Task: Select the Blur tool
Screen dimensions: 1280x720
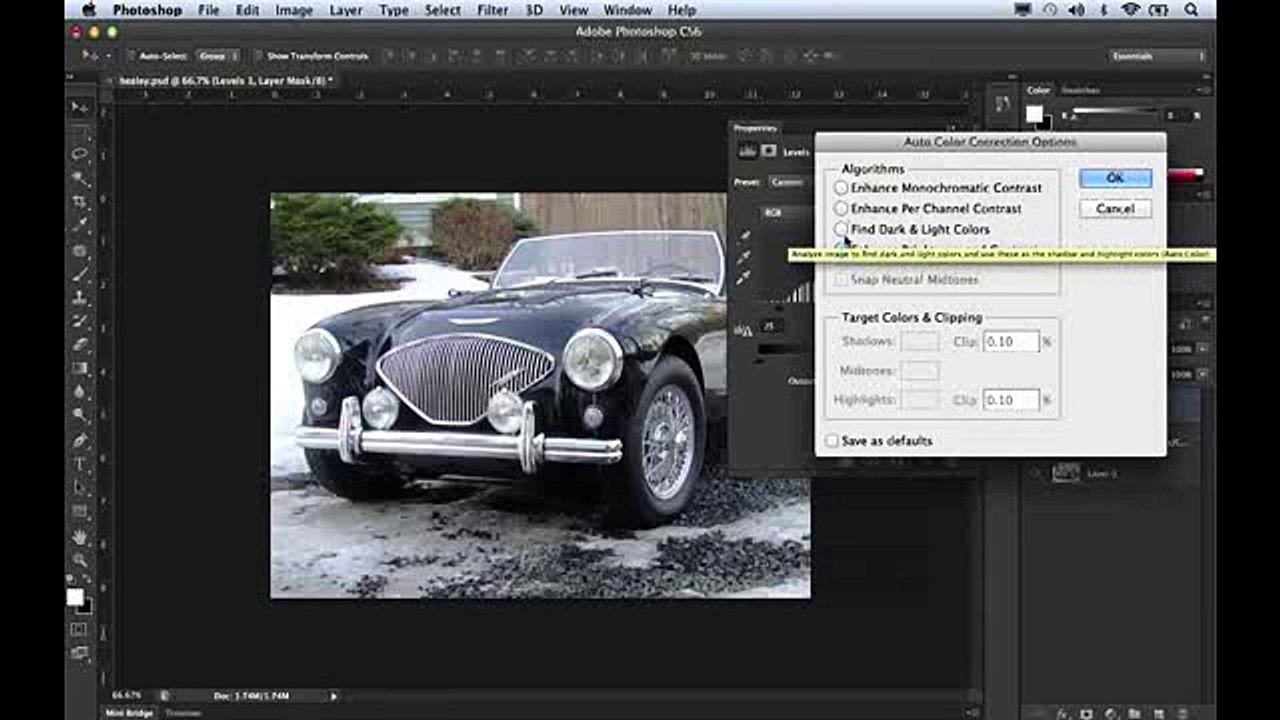Action: (79, 391)
